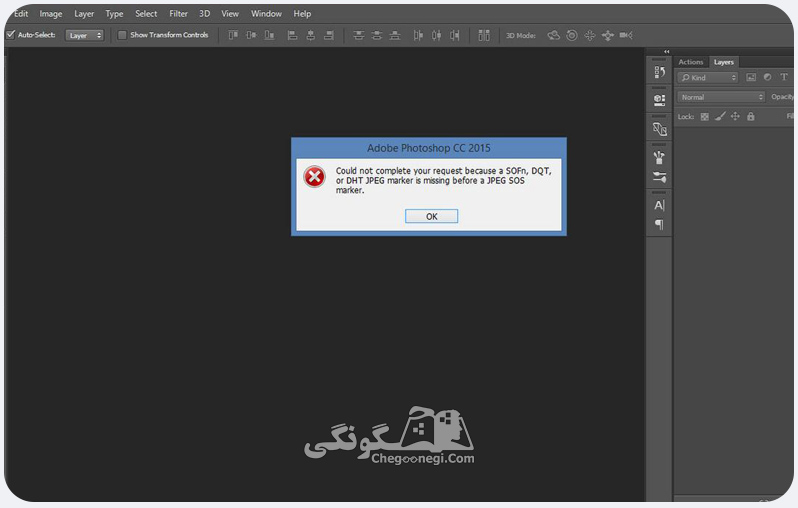Open the 3D menu
This screenshot has height=508, width=798.
coord(205,14)
